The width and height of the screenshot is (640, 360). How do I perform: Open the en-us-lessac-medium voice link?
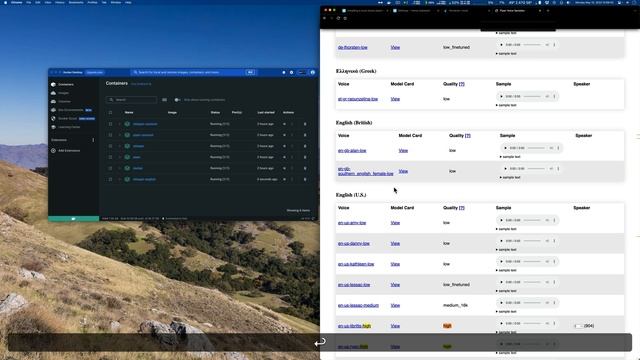pyautogui.click(x=358, y=305)
